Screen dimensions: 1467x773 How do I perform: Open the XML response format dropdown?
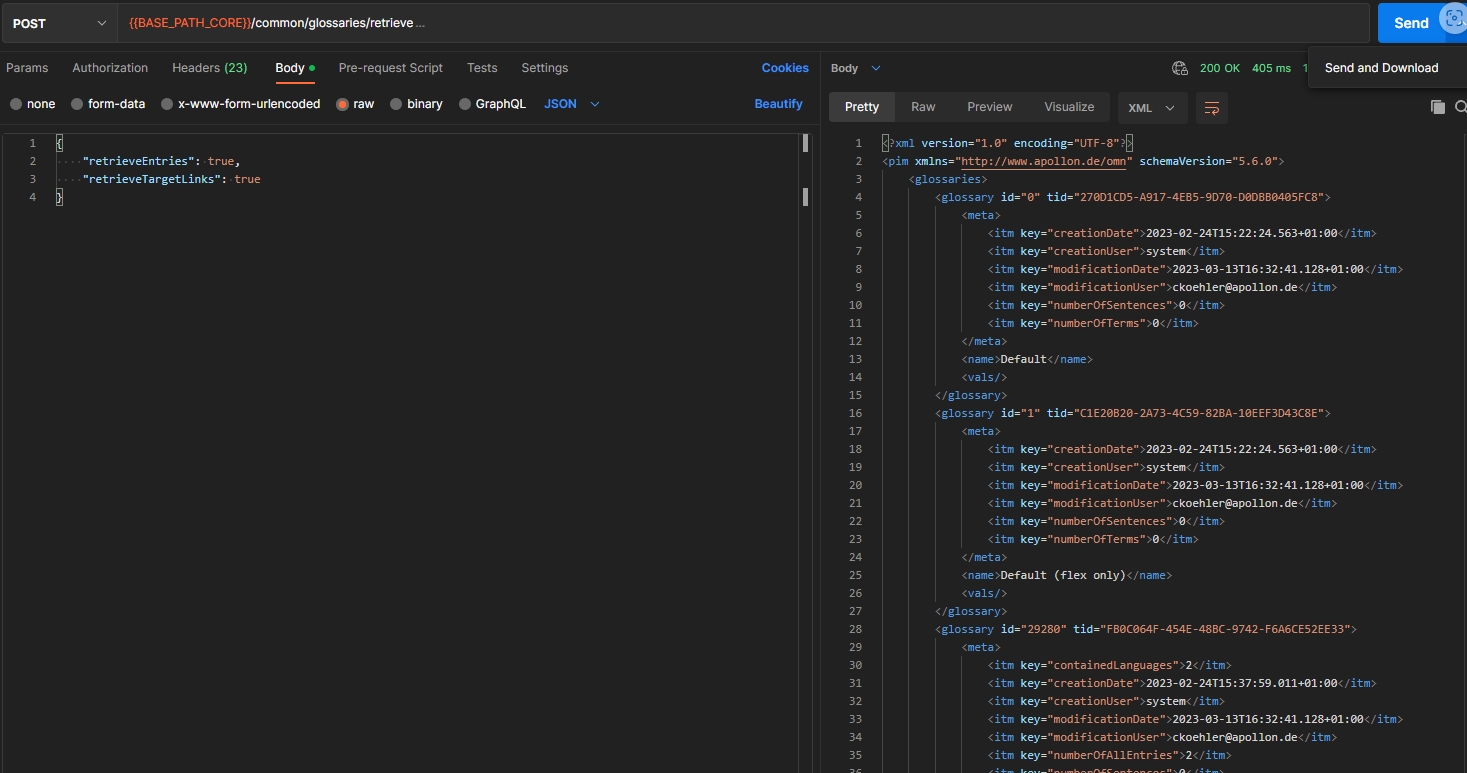pos(1152,108)
